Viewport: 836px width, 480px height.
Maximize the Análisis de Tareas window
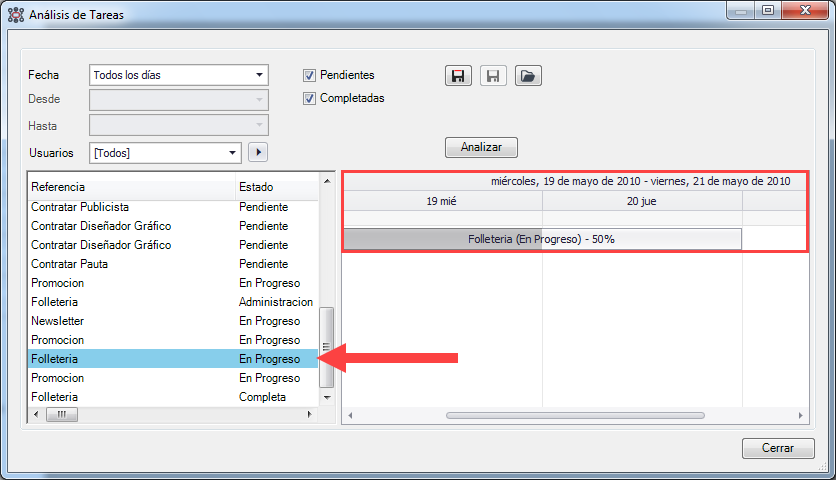click(x=768, y=11)
